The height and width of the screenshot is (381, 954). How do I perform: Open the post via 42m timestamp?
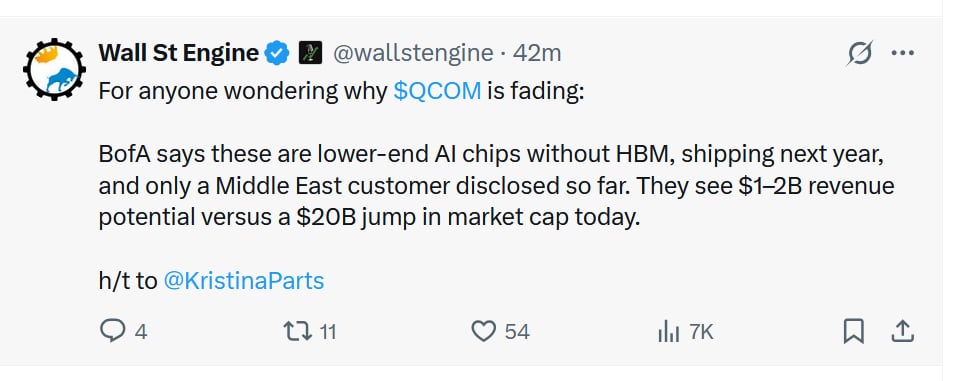coord(537,54)
